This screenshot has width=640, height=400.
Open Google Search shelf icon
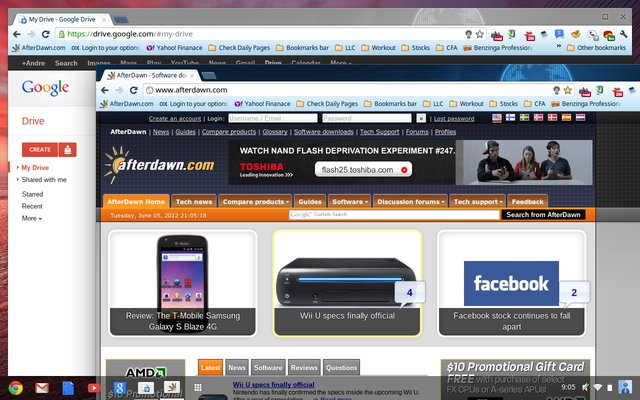pyautogui.click(x=119, y=387)
